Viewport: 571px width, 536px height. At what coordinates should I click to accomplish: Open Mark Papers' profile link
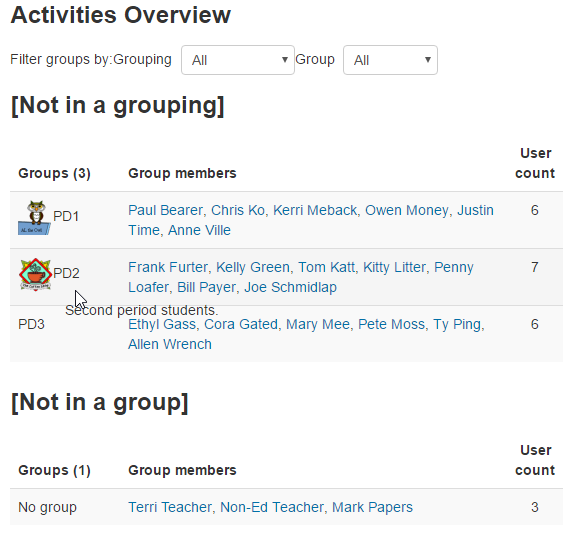pyautogui.click(x=372, y=507)
